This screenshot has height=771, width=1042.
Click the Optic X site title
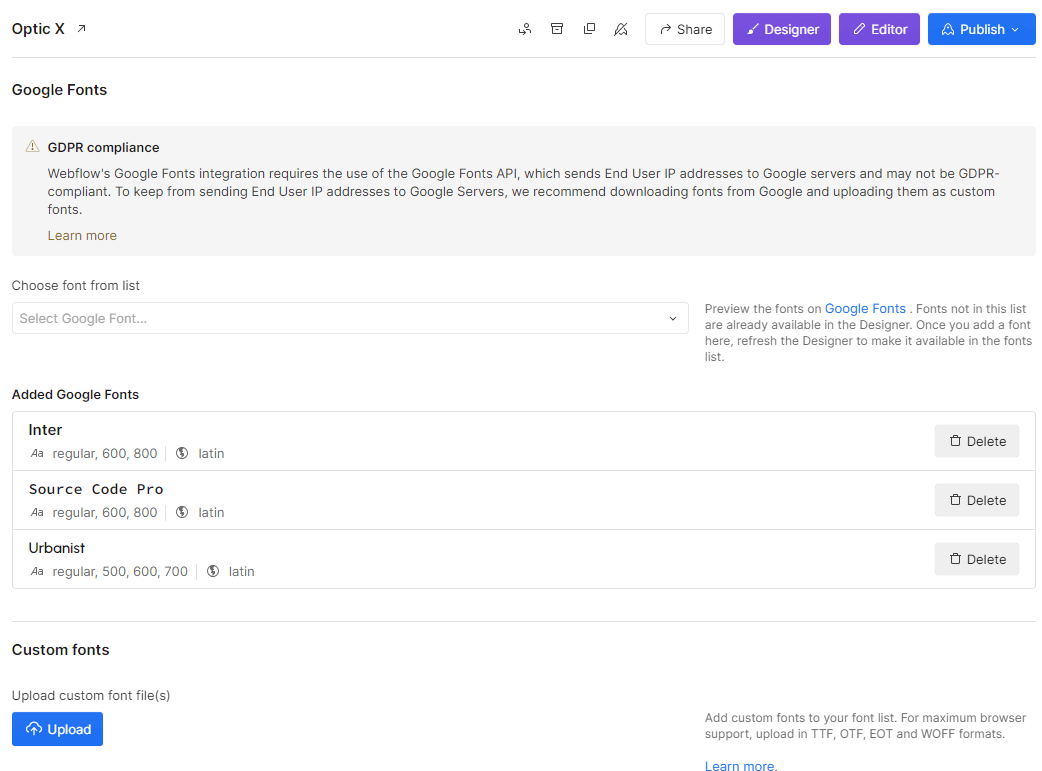coord(38,29)
